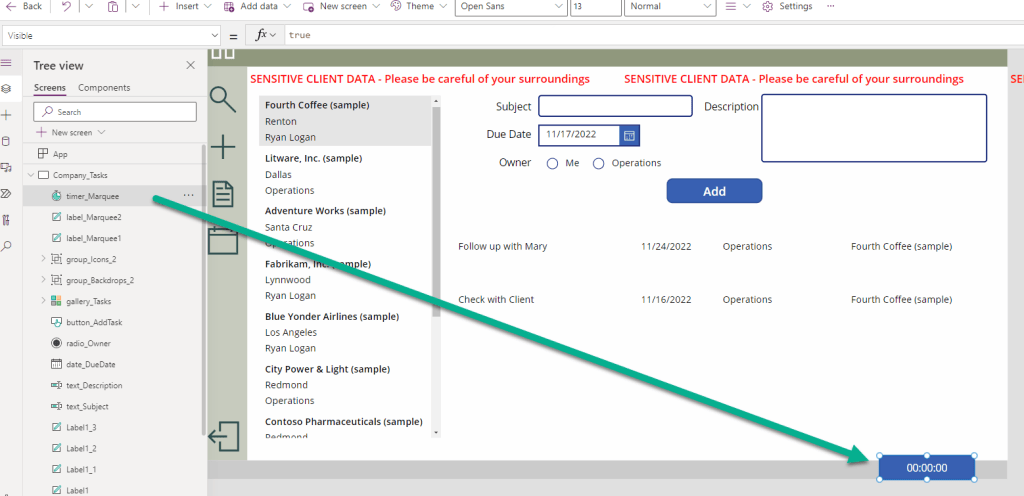This screenshot has height=496, width=1024.
Task: Click the 00:00:00 timer button
Action: [927, 467]
